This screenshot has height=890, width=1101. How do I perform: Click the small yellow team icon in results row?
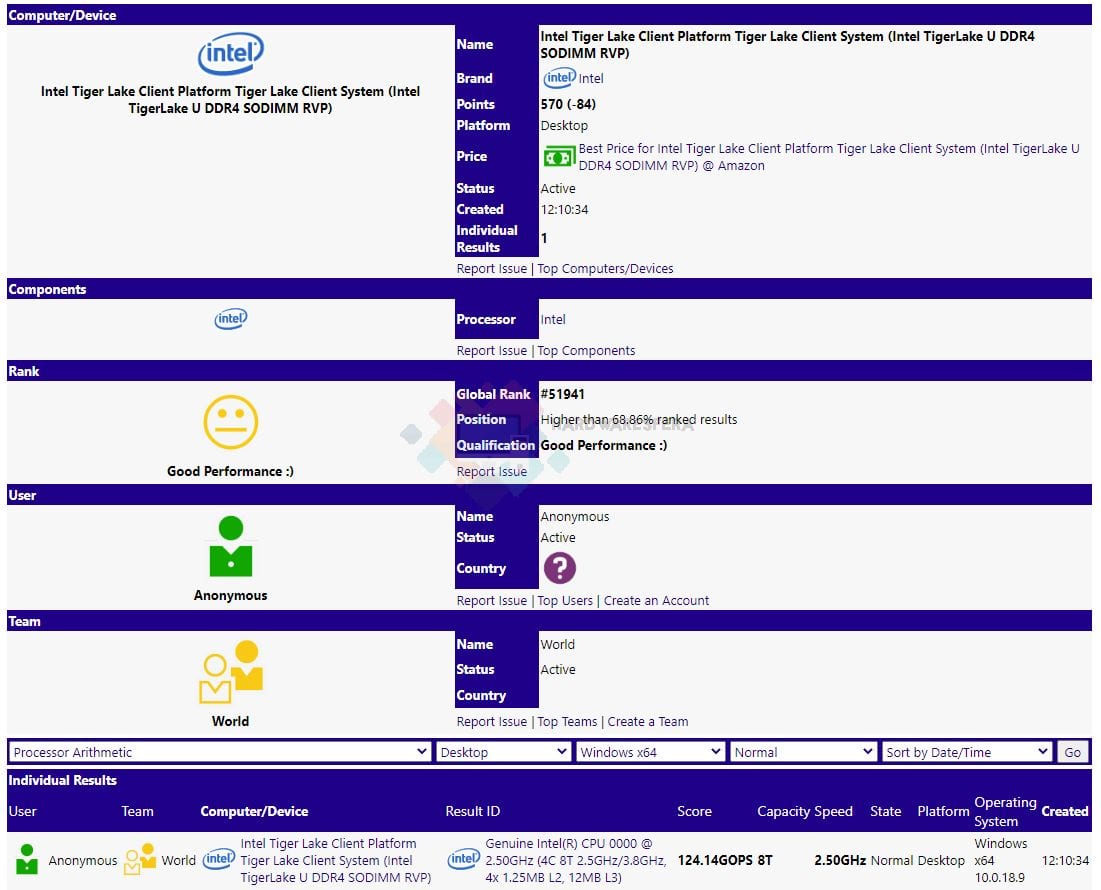[x=139, y=859]
